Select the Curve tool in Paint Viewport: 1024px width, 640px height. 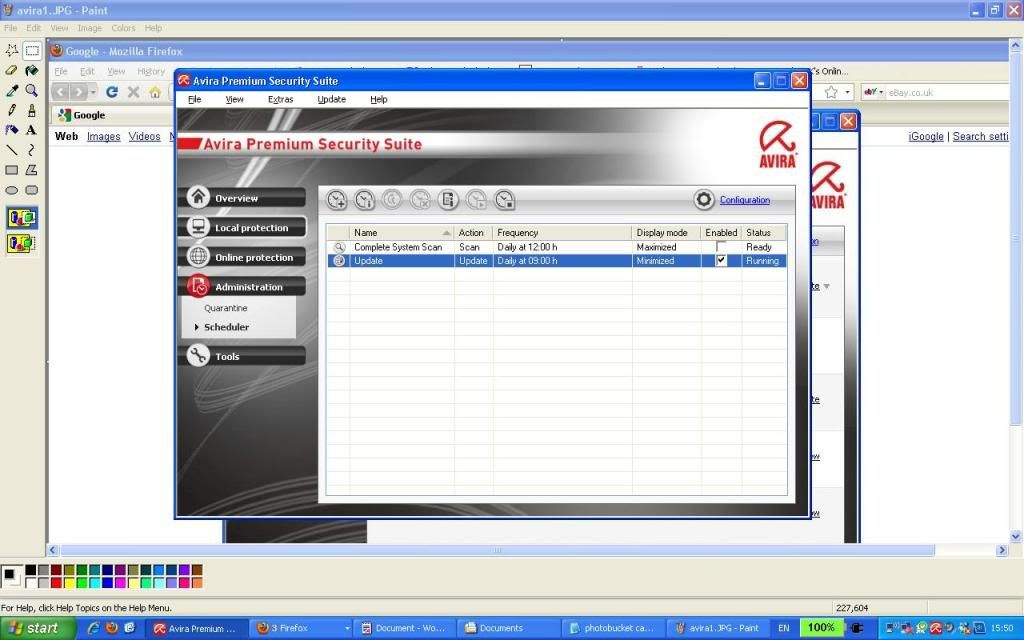point(31,150)
